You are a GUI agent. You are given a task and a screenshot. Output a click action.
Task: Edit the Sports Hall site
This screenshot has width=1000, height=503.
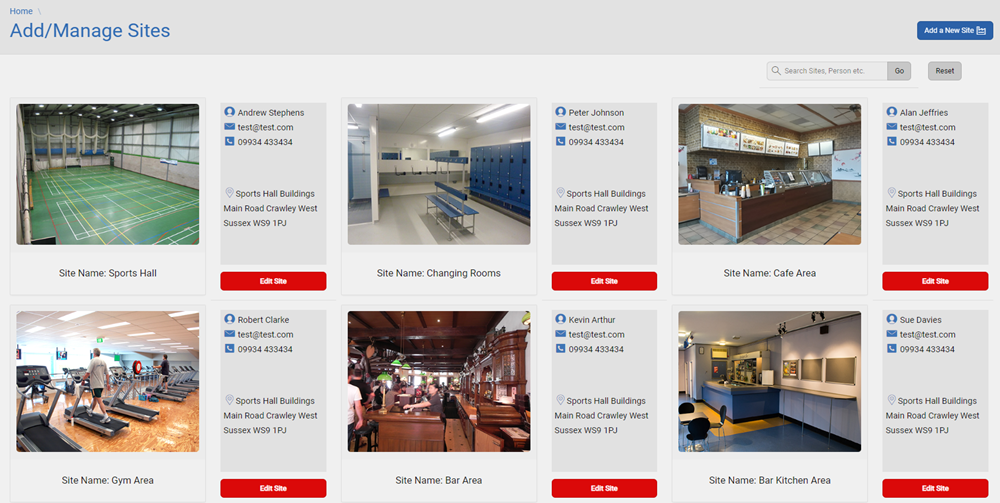273,281
